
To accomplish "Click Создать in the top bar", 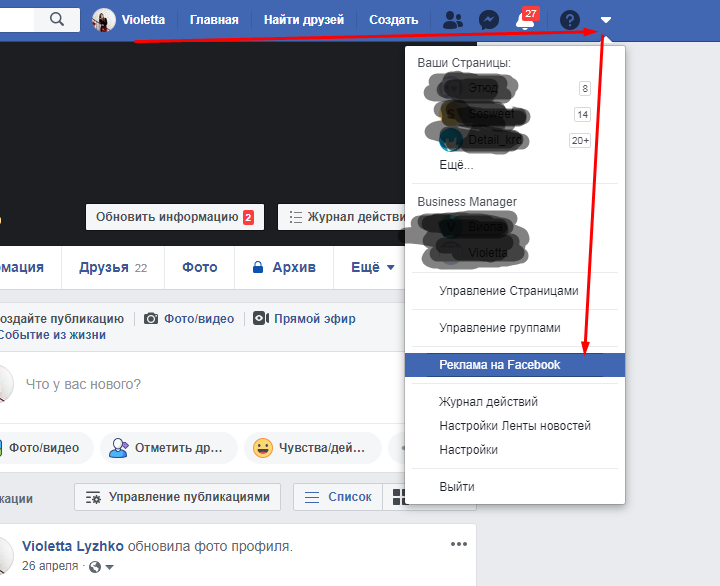I will (x=394, y=20).
